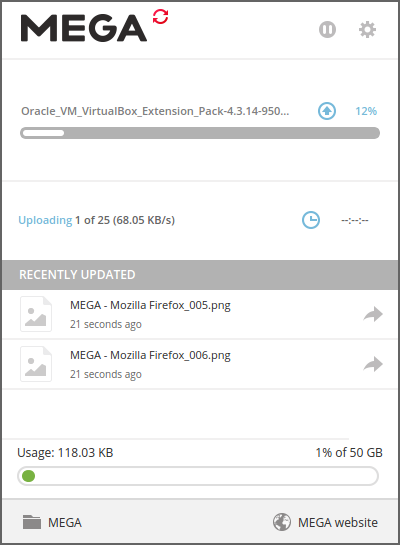Open the MEGA website link

coord(338,522)
